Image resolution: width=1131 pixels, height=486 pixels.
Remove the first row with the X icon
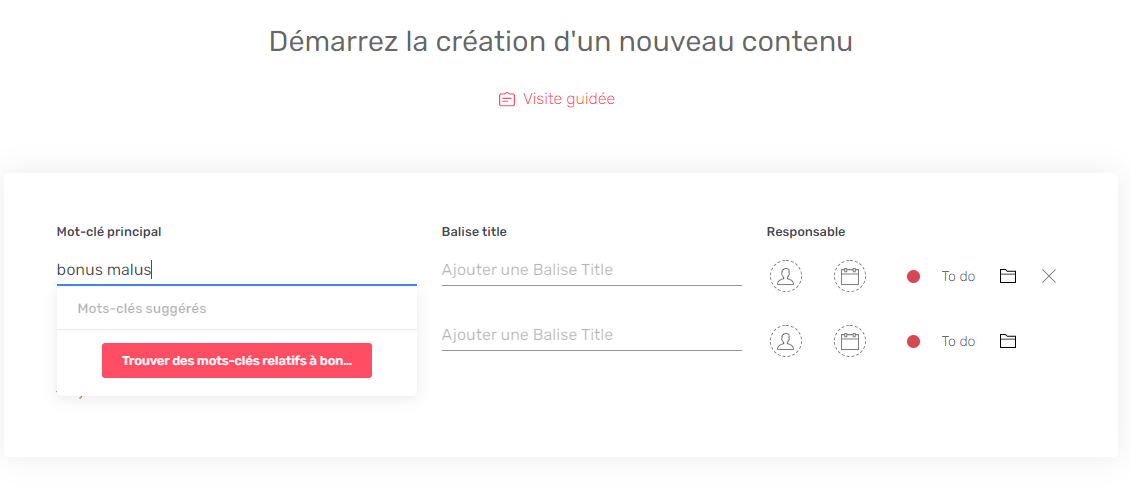(x=1049, y=276)
